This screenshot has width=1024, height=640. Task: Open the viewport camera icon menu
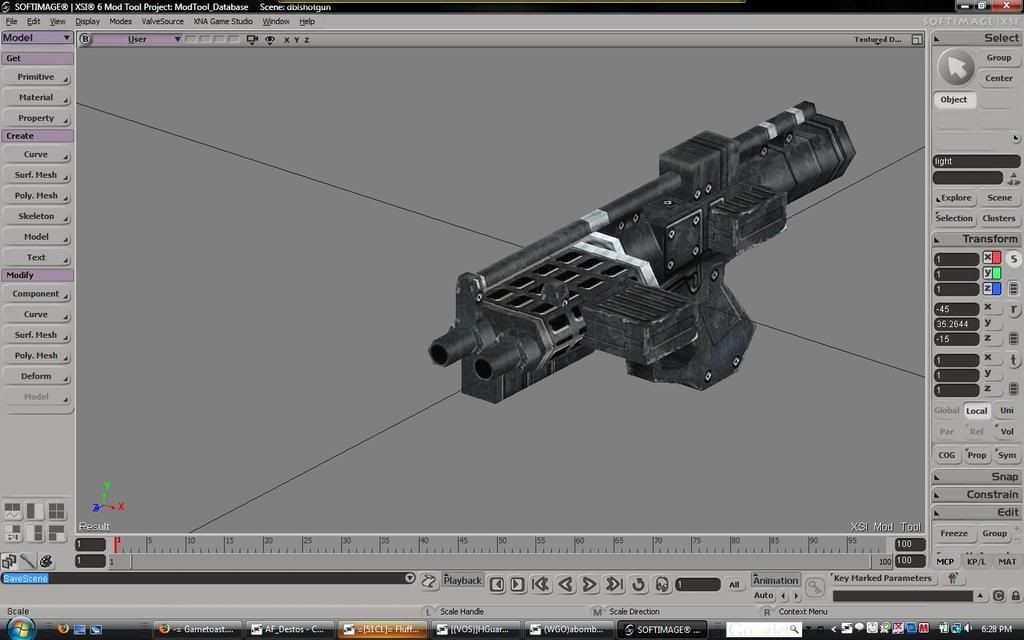click(x=252, y=39)
